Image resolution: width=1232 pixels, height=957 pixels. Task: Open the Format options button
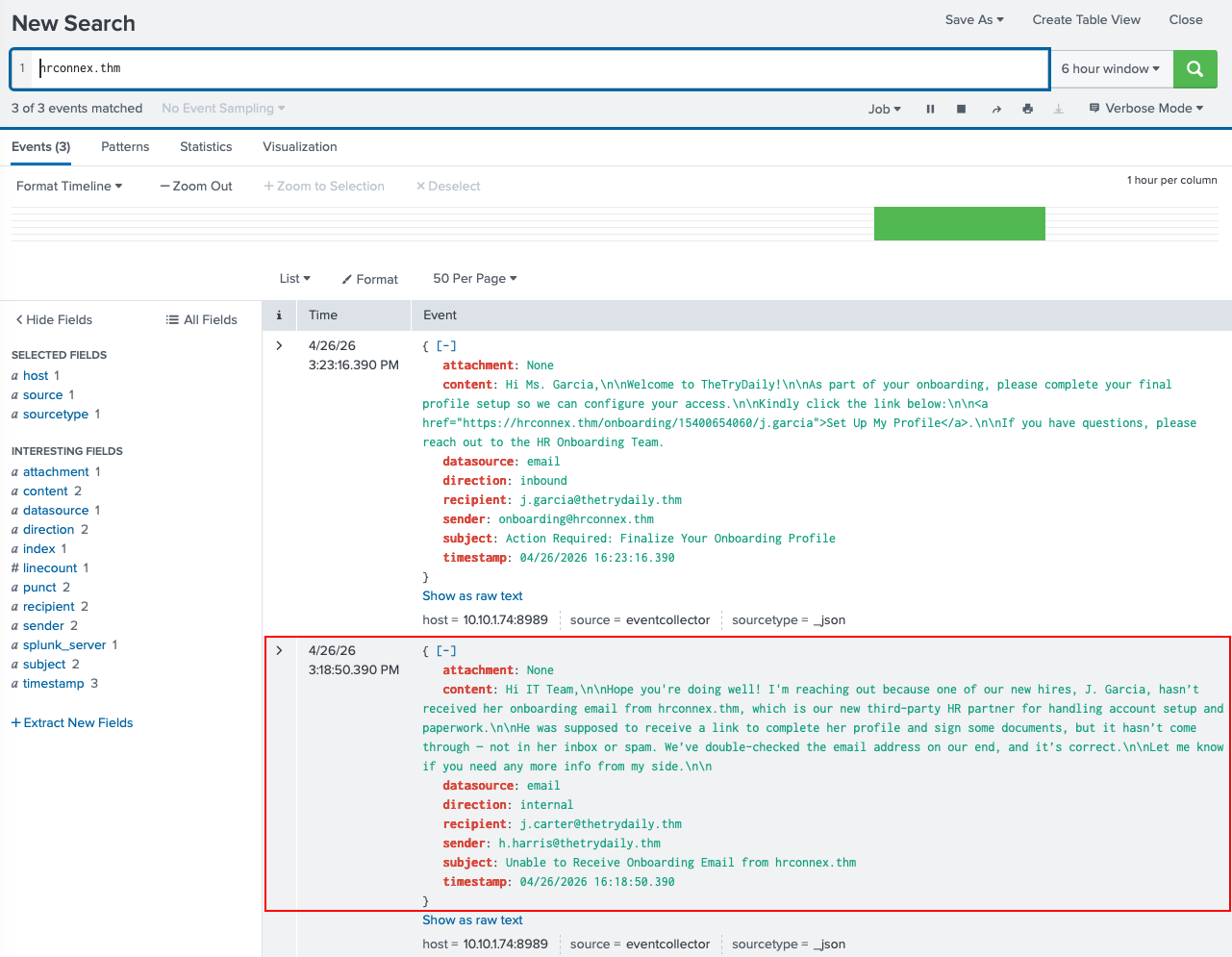point(370,279)
